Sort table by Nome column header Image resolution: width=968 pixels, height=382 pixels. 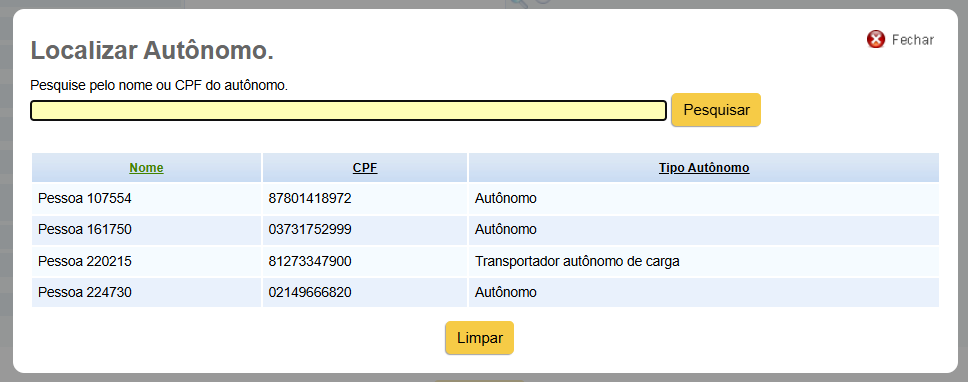tap(146, 168)
